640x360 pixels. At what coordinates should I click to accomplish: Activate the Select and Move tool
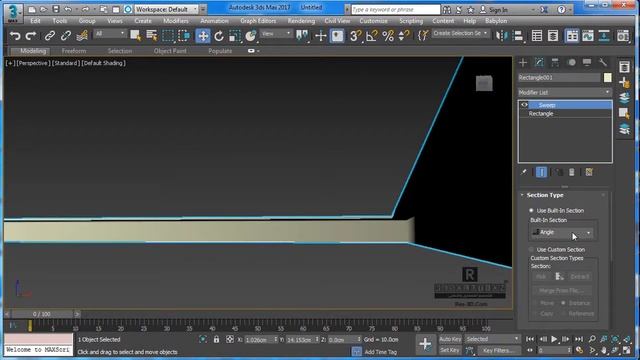203,36
